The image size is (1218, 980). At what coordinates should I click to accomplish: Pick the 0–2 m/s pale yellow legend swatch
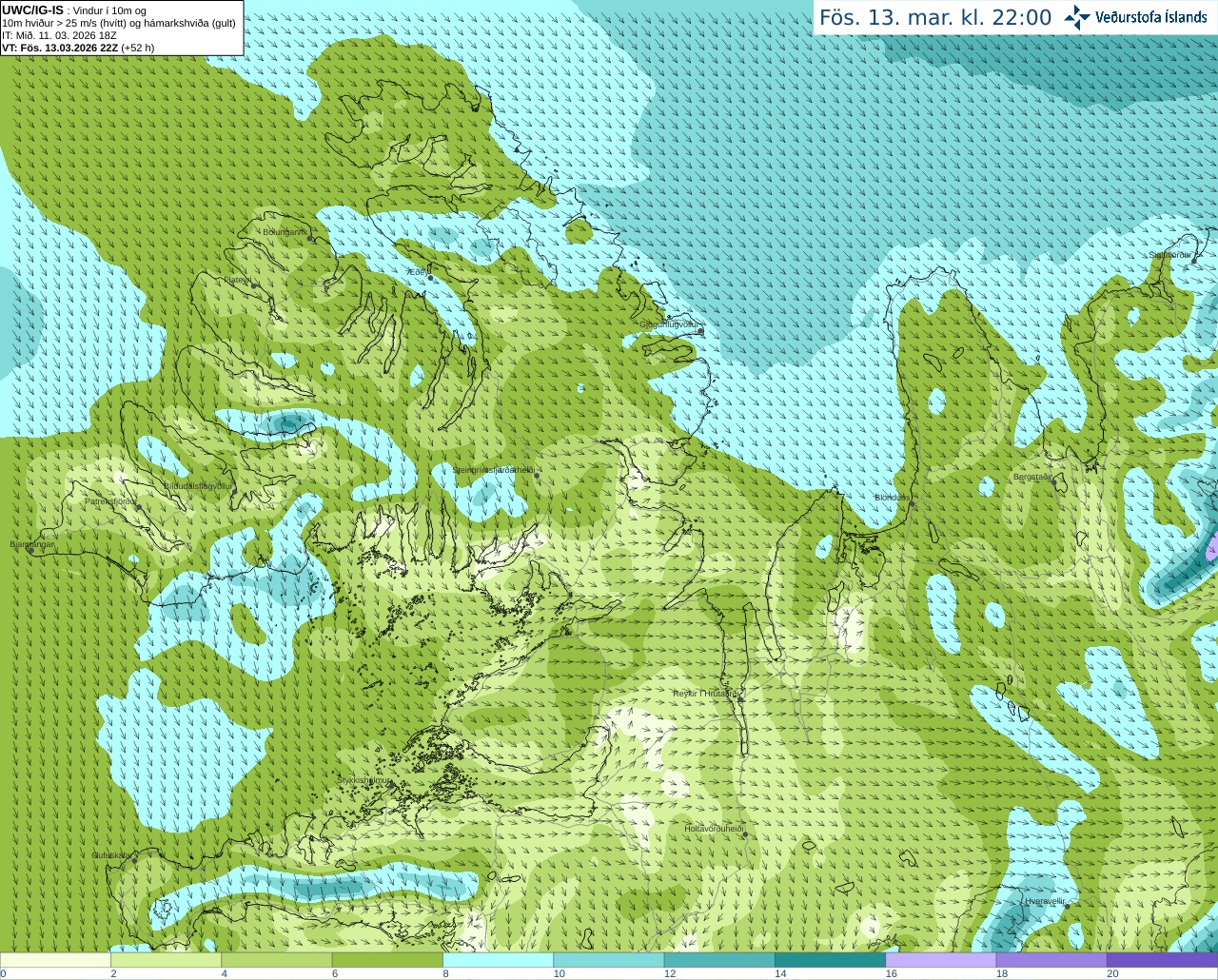(55, 960)
